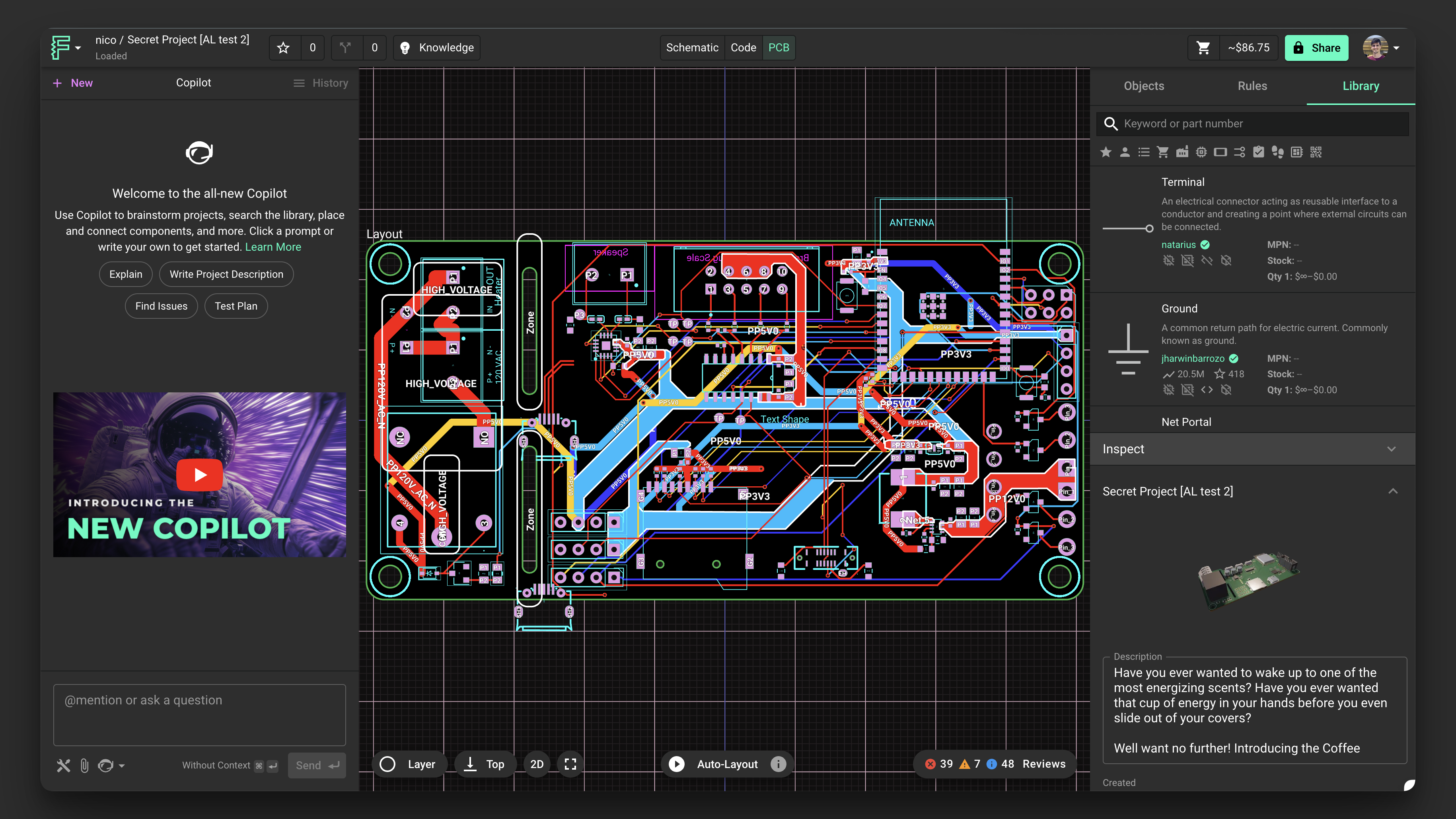
Task: Click the red error count icon
Action: click(930, 764)
